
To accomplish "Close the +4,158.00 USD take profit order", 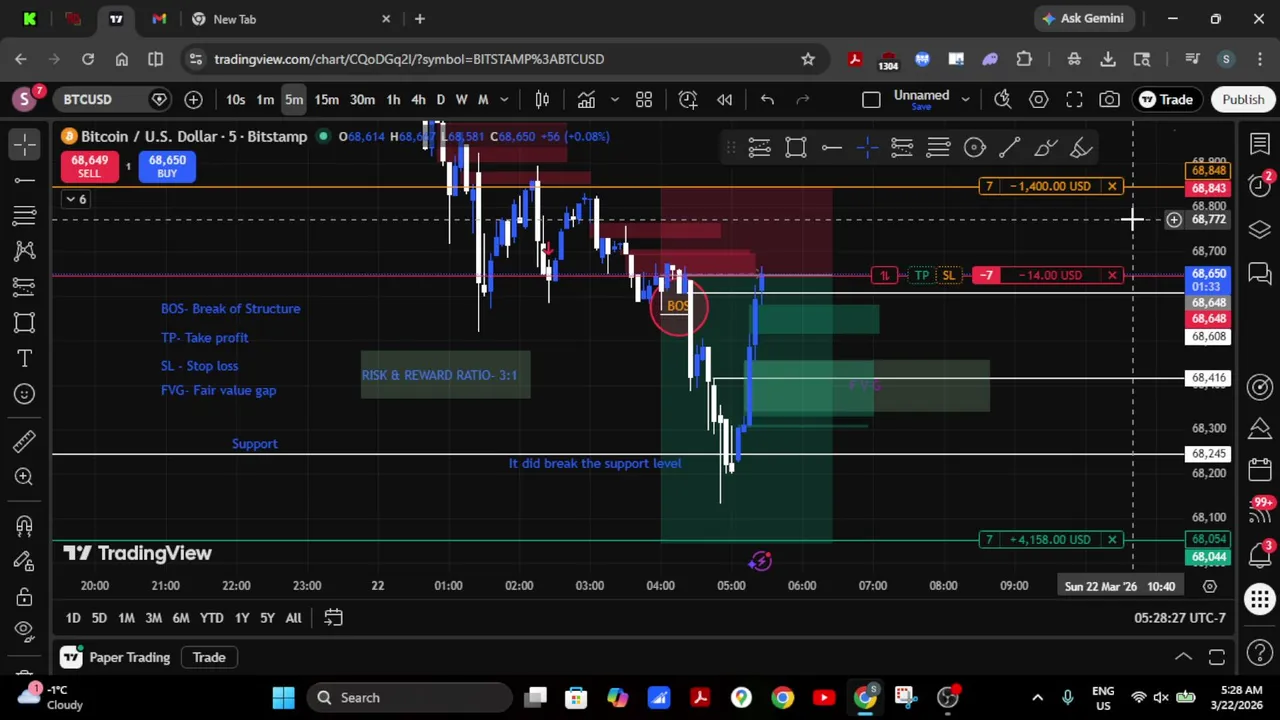I will point(1112,539).
